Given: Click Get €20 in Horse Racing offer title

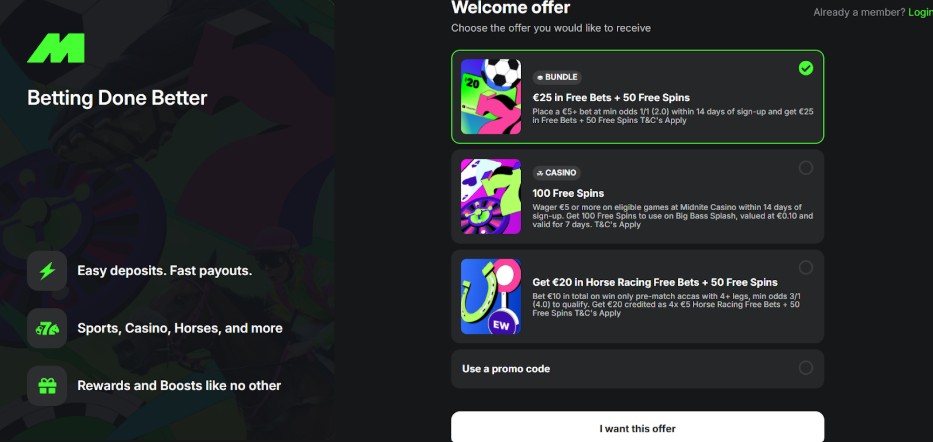Looking at the screenshot, I should tap(655, 282).
